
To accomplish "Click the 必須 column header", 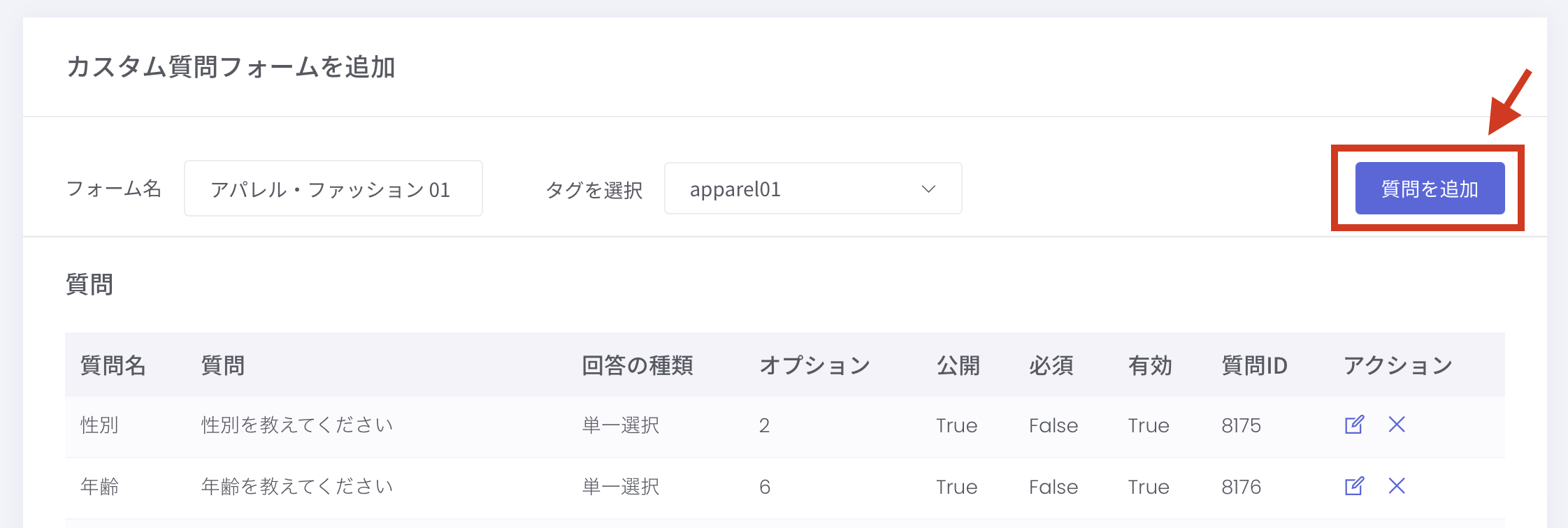I will 1051,365.
